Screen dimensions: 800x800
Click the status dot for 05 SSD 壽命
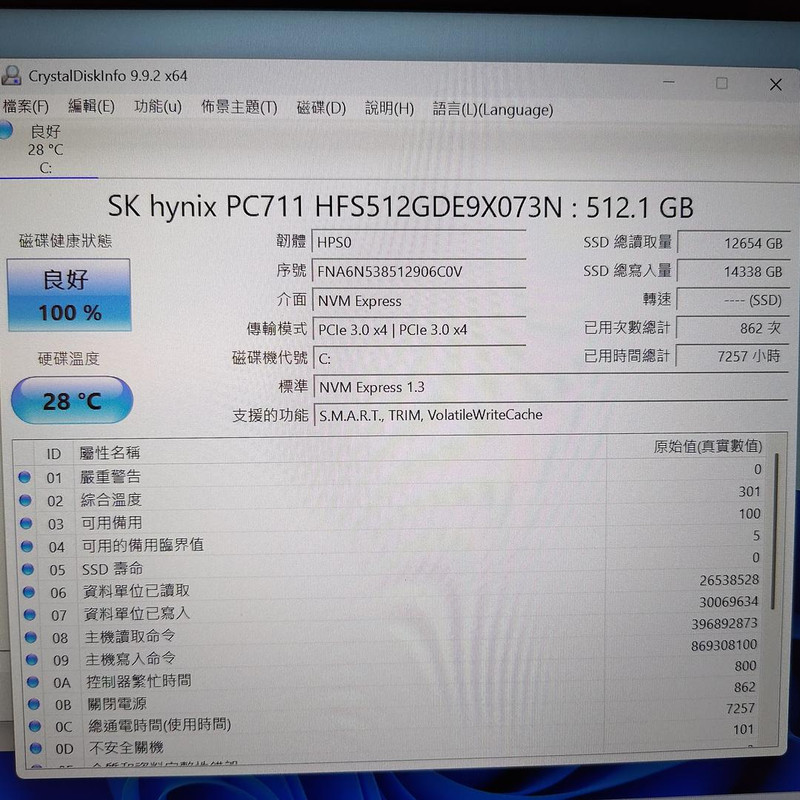[28, 569]
